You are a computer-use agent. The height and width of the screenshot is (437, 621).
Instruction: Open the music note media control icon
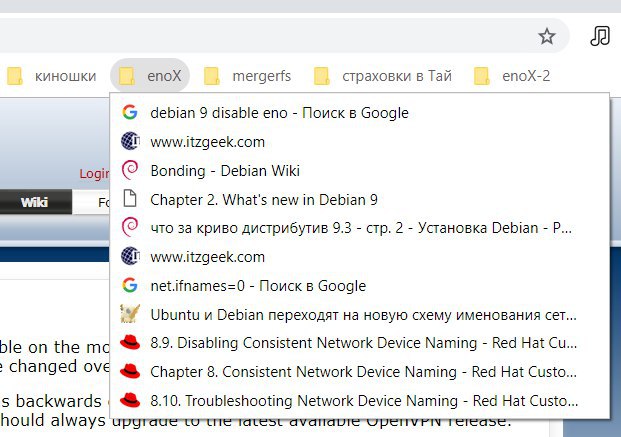(x=600, y=36)
